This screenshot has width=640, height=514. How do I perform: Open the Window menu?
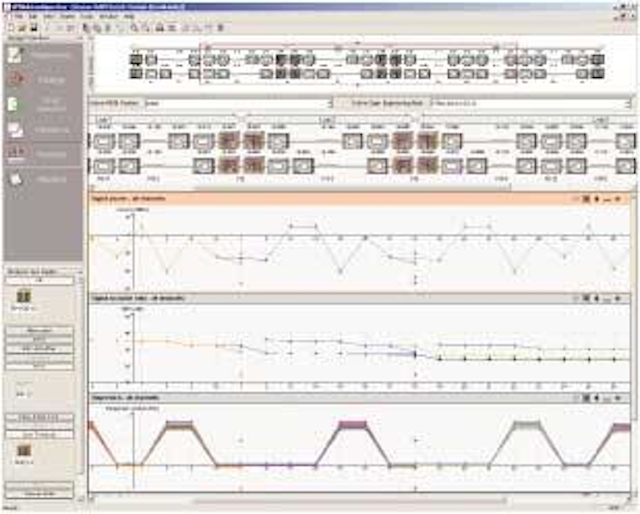pyautogui.click(x=109, y=16)
